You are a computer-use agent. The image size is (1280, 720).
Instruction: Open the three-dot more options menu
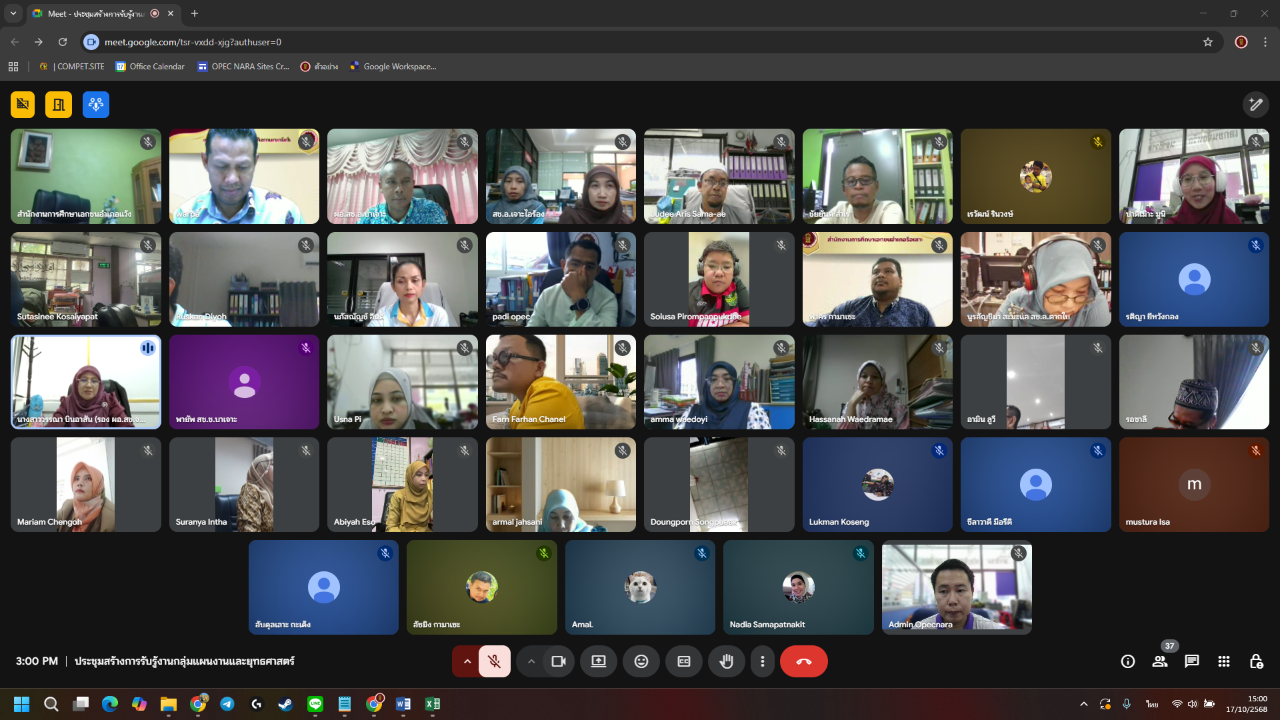pos(763,661)
